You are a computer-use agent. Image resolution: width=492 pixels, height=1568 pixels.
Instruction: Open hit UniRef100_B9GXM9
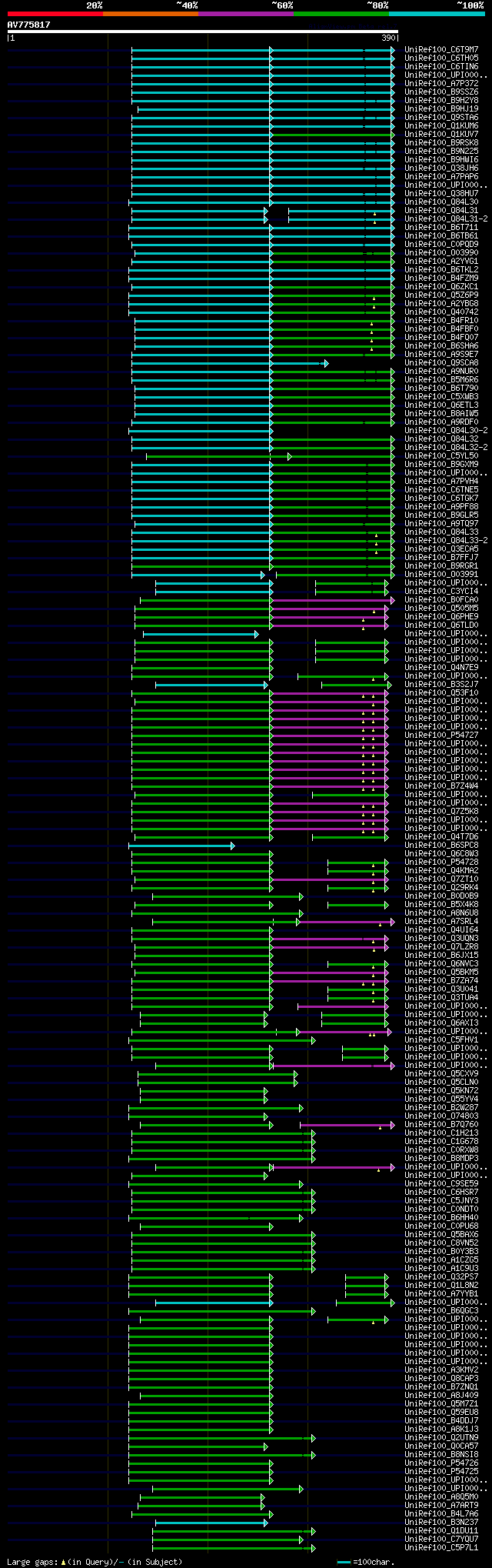(x=441, y=464)
